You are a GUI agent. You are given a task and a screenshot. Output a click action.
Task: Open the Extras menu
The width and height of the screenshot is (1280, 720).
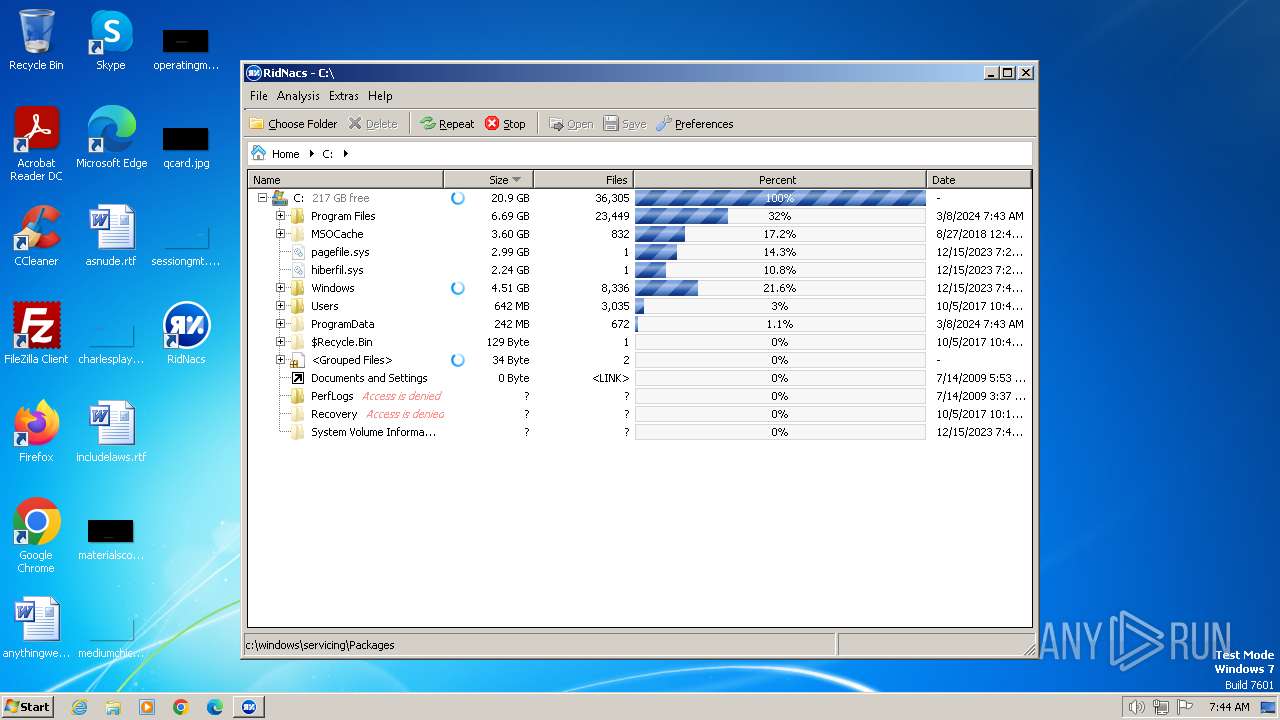343,96
